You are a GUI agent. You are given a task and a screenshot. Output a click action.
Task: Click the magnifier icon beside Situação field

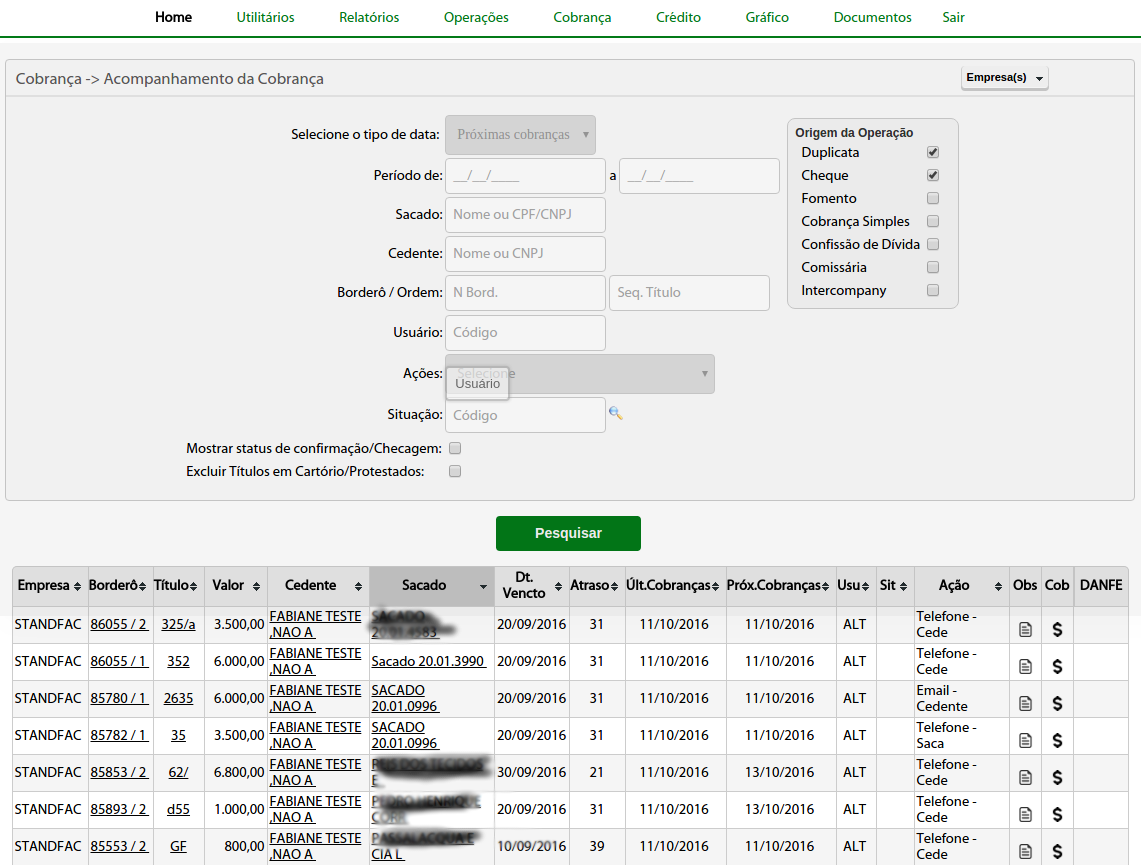click(616, 413)
